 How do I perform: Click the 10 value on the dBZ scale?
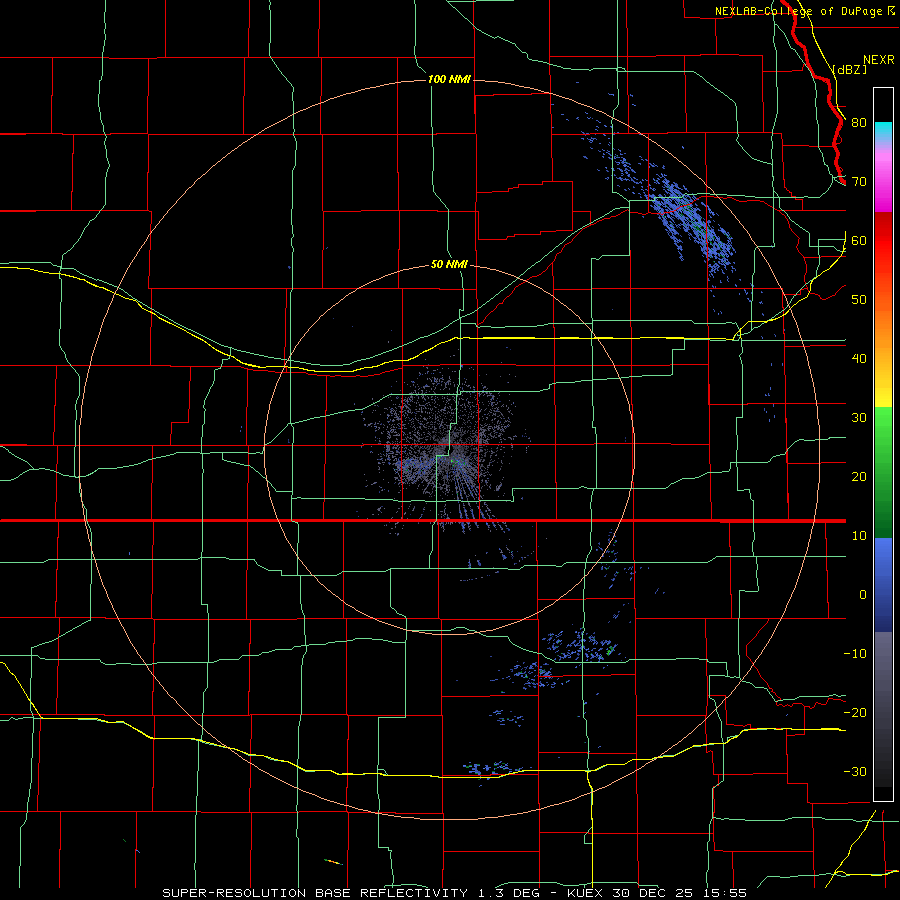pyautogui.click(x=859, y=536)
